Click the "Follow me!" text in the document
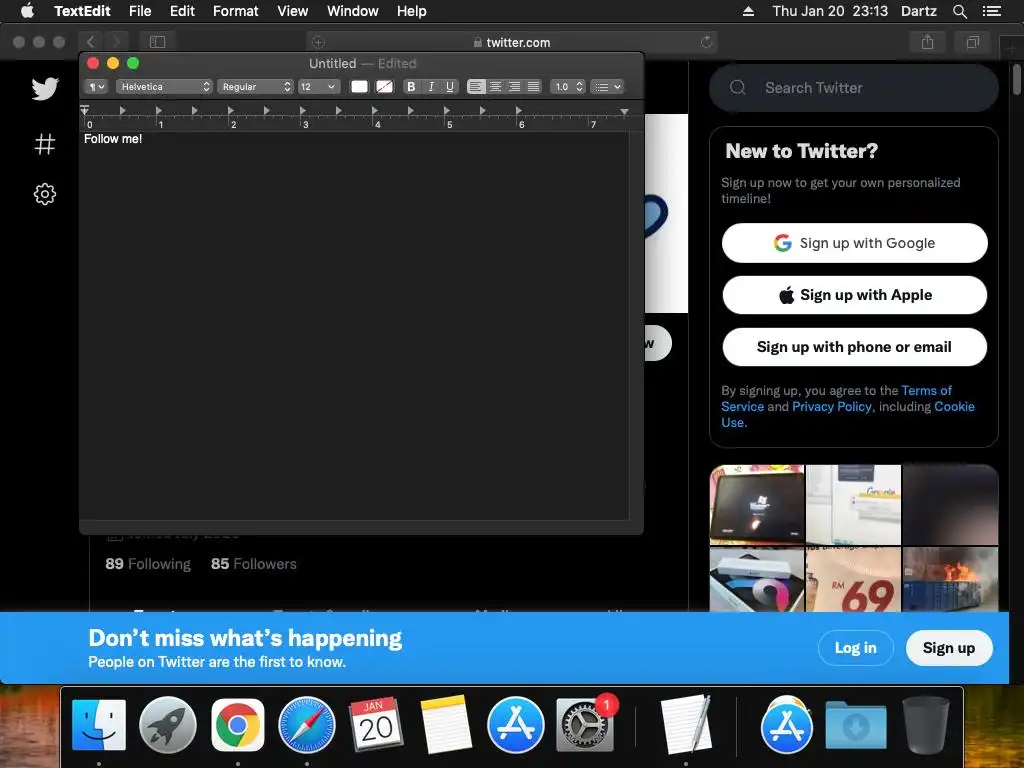 pos(113,139)
